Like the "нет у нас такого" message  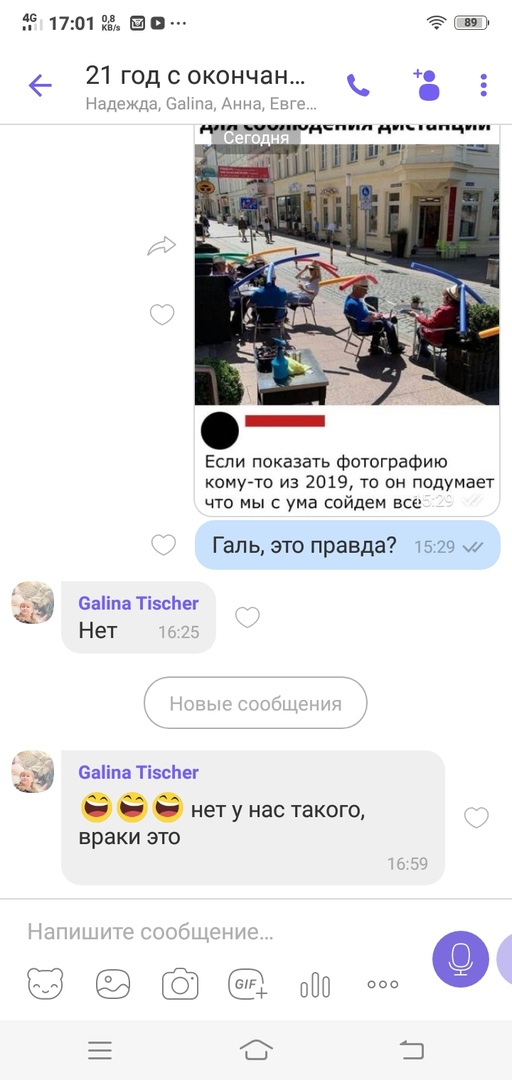pyautogui.click(x=476, y=818)
